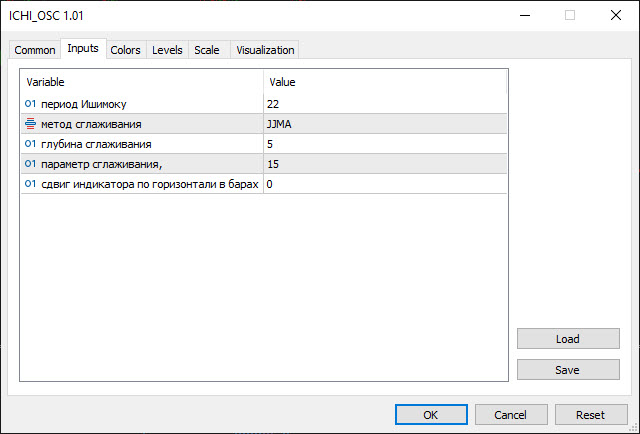This screenshot has height=434, width=640.
Task: Click the integer icon beside глубина сглаживания
Action: pyautogui.click(x=29, y=144)
